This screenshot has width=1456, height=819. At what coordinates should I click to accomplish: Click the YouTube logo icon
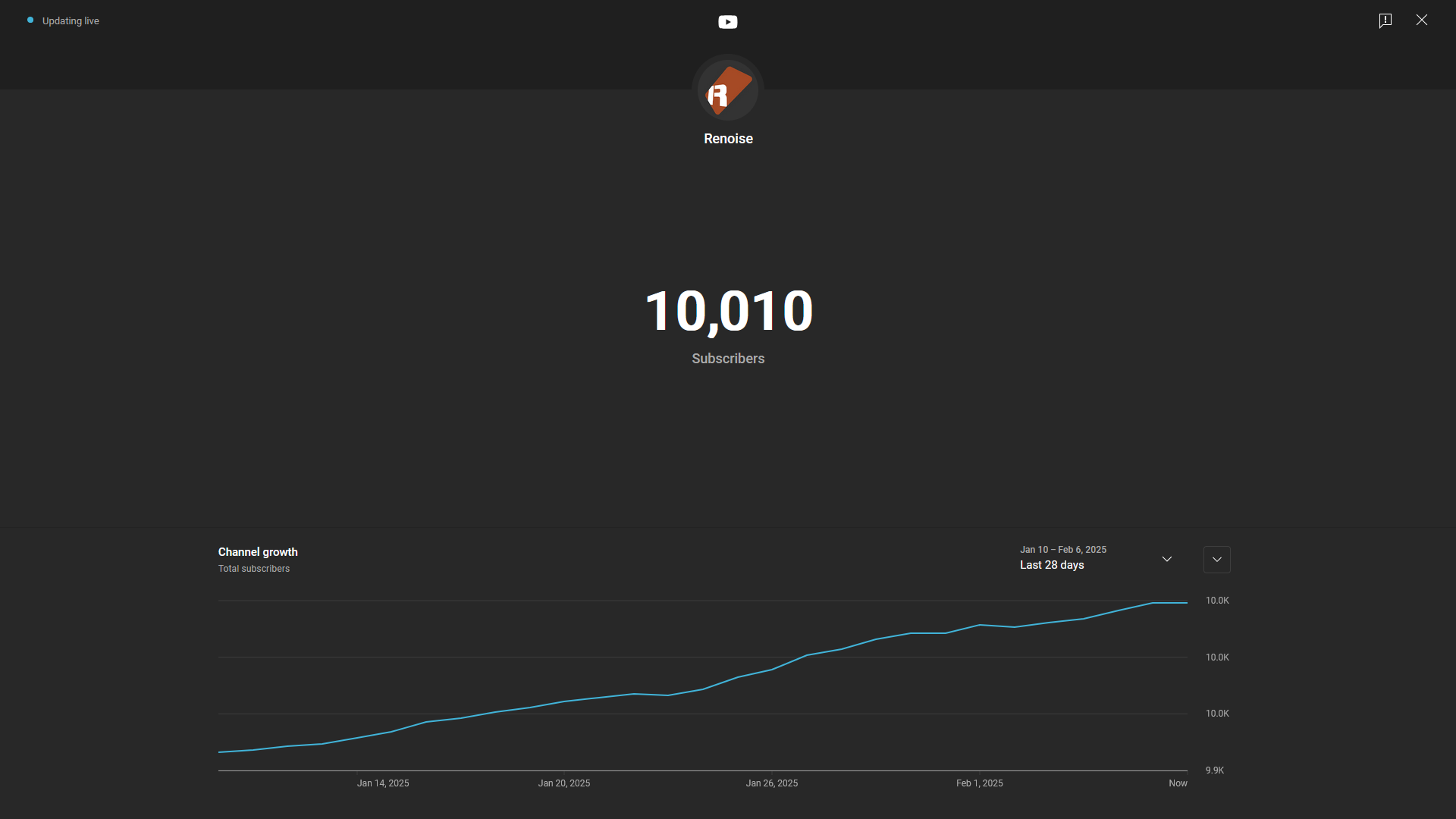click(727, 22)
